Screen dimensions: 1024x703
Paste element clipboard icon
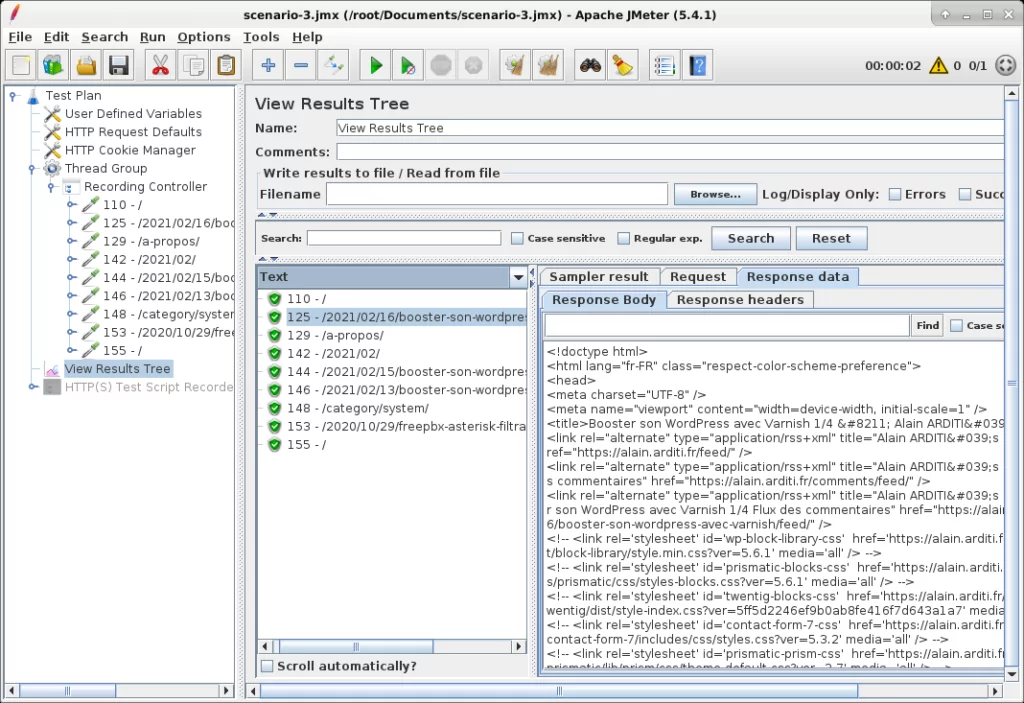[226, 65]
